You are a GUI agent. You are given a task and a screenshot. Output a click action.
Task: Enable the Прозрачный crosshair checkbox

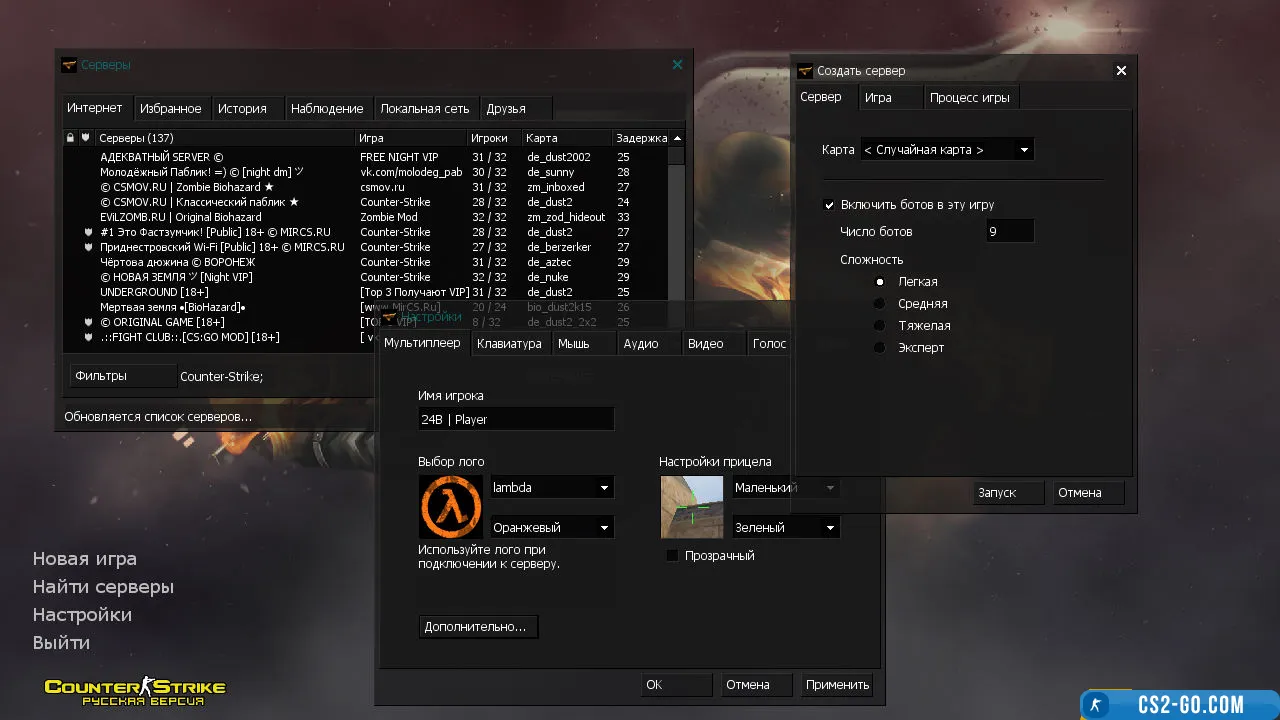(x=672, y=555)
